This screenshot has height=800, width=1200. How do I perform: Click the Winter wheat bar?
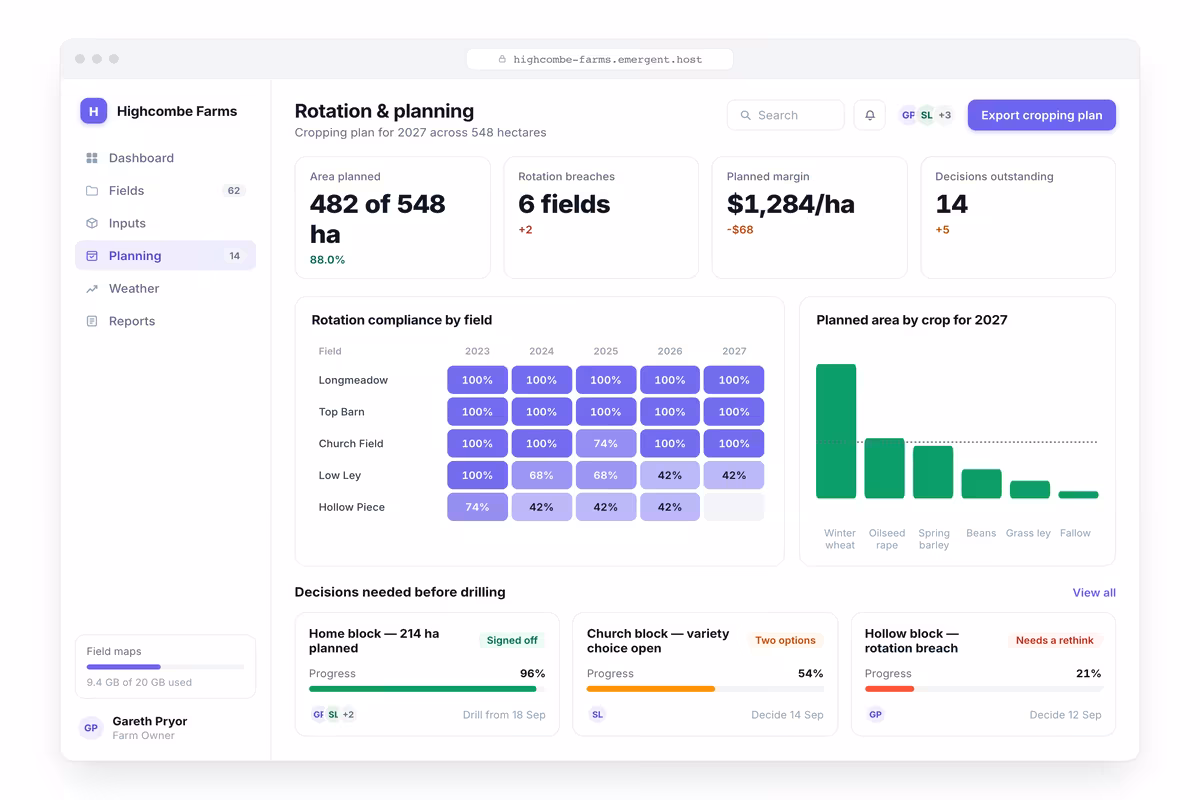click(836, 431)
